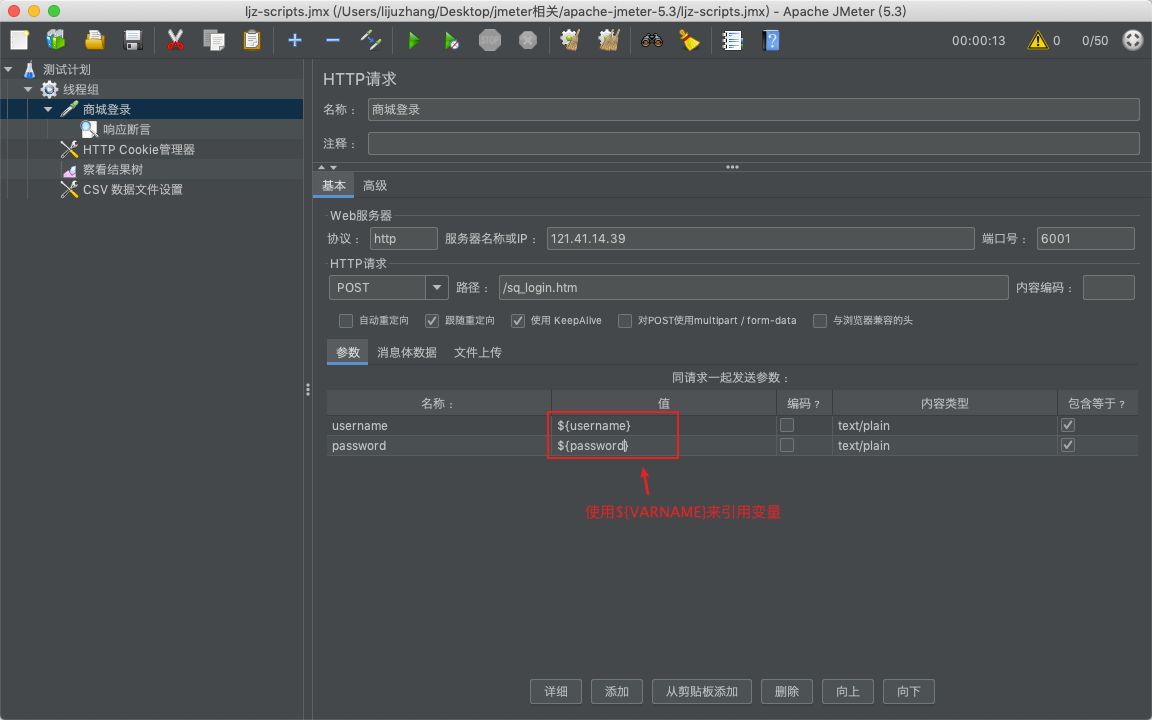Click the Cut scissors icon
This screenshot has height=720, width=1152.
(175, 40)
